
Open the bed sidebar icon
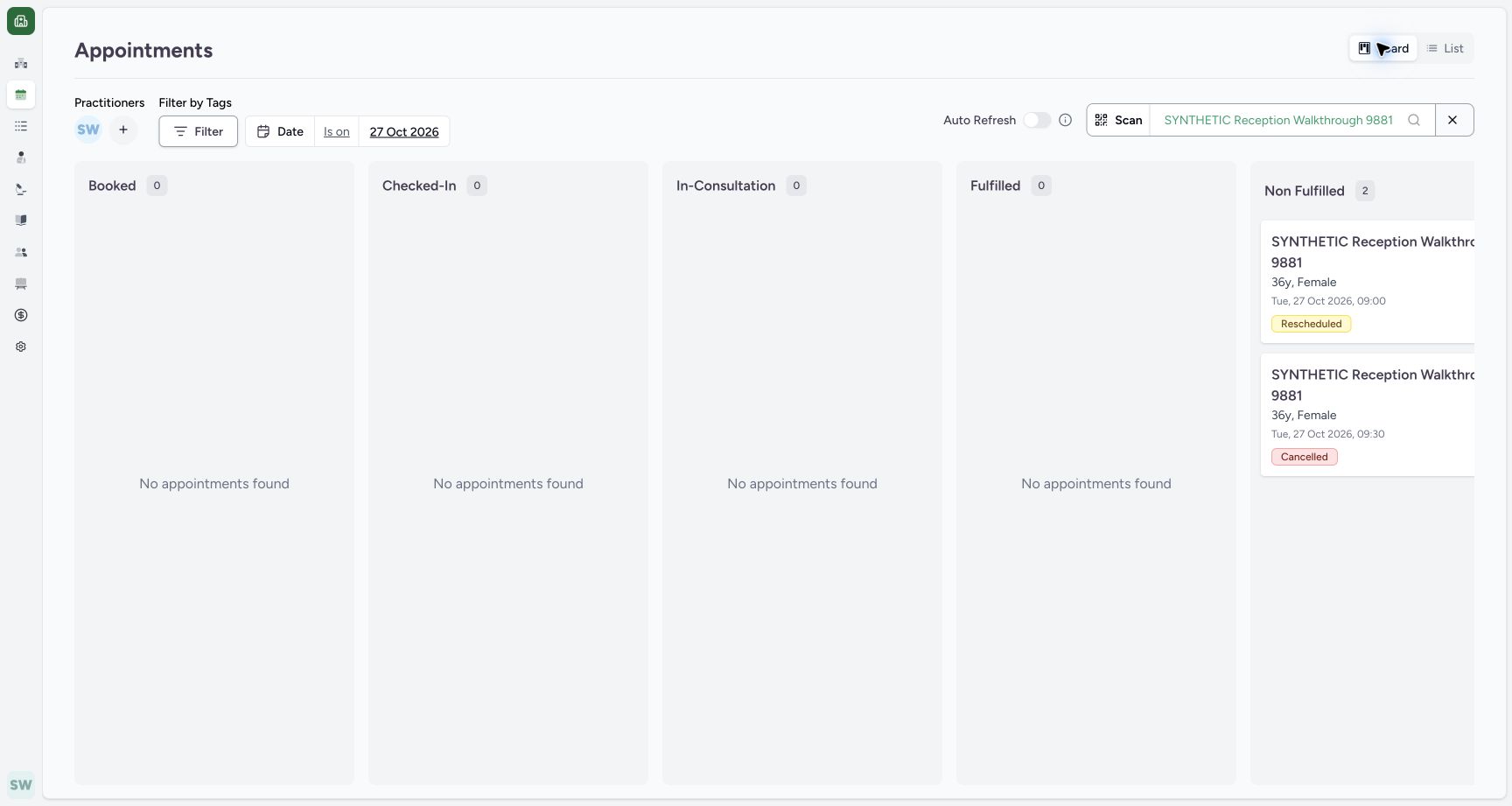click(21, 284)
